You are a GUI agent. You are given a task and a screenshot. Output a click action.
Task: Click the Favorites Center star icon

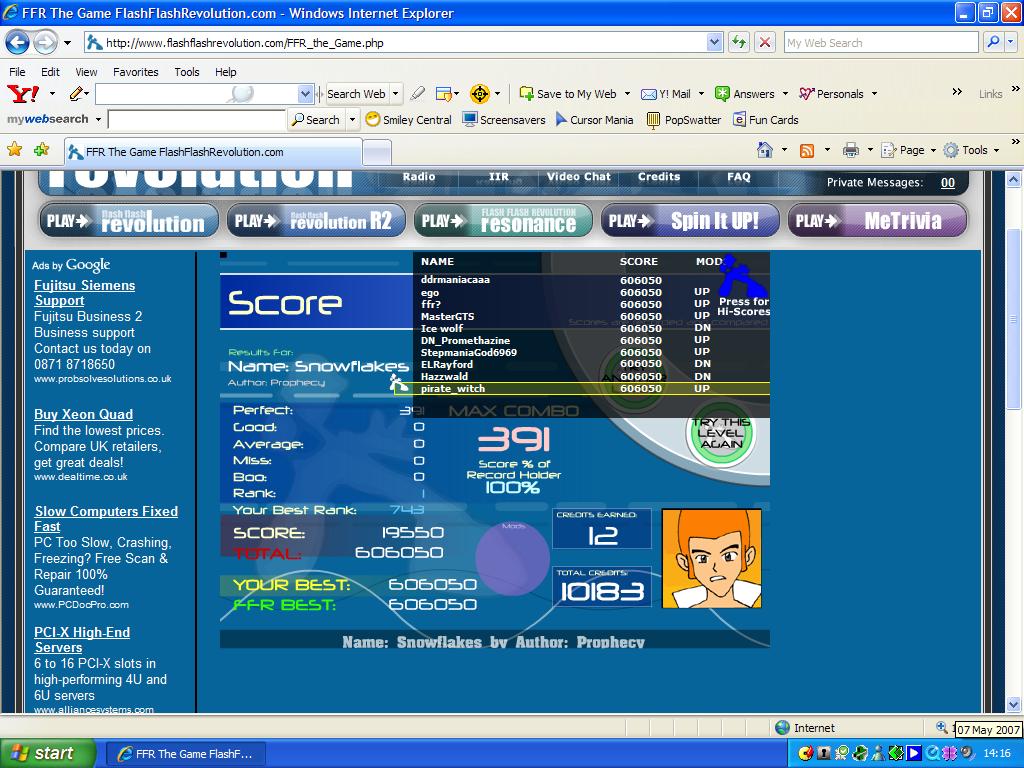coord(14,150)
